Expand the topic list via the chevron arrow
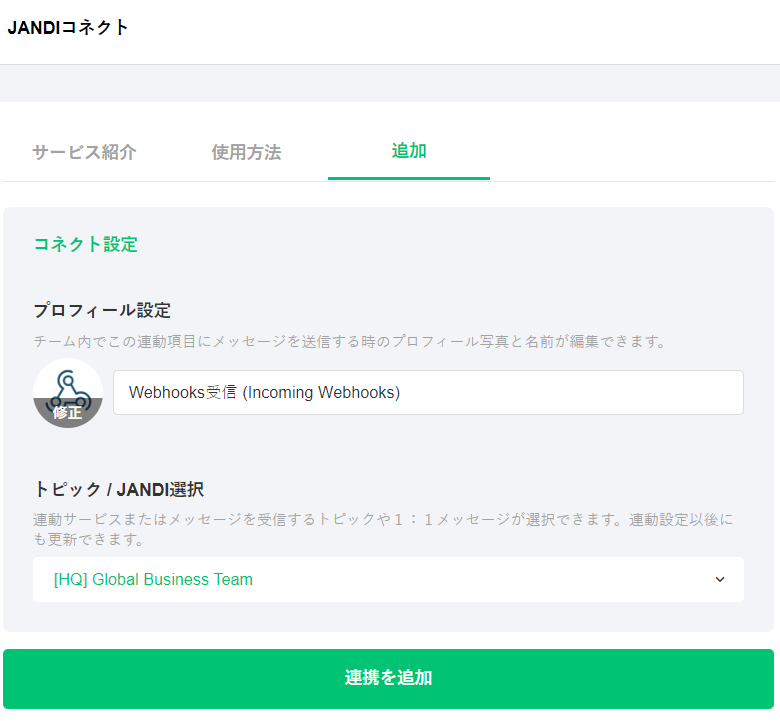780x724 pixels. [x=720, y=580]
